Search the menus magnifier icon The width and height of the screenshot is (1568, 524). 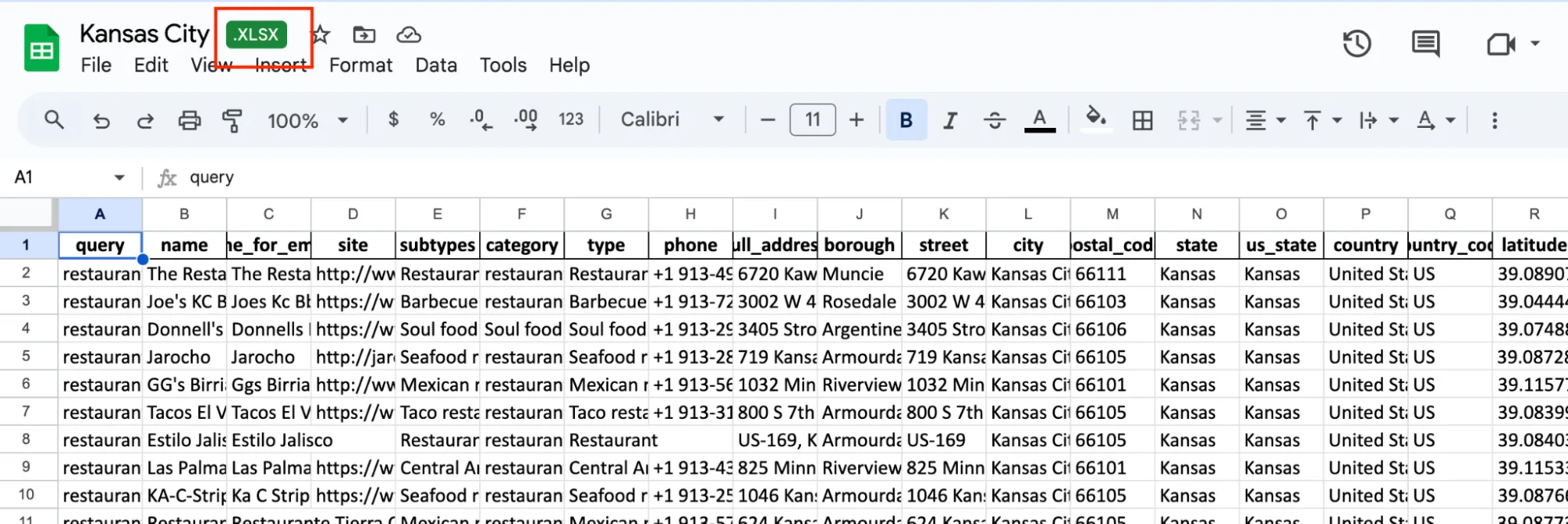pyautogui.click(x=54, y=120)
